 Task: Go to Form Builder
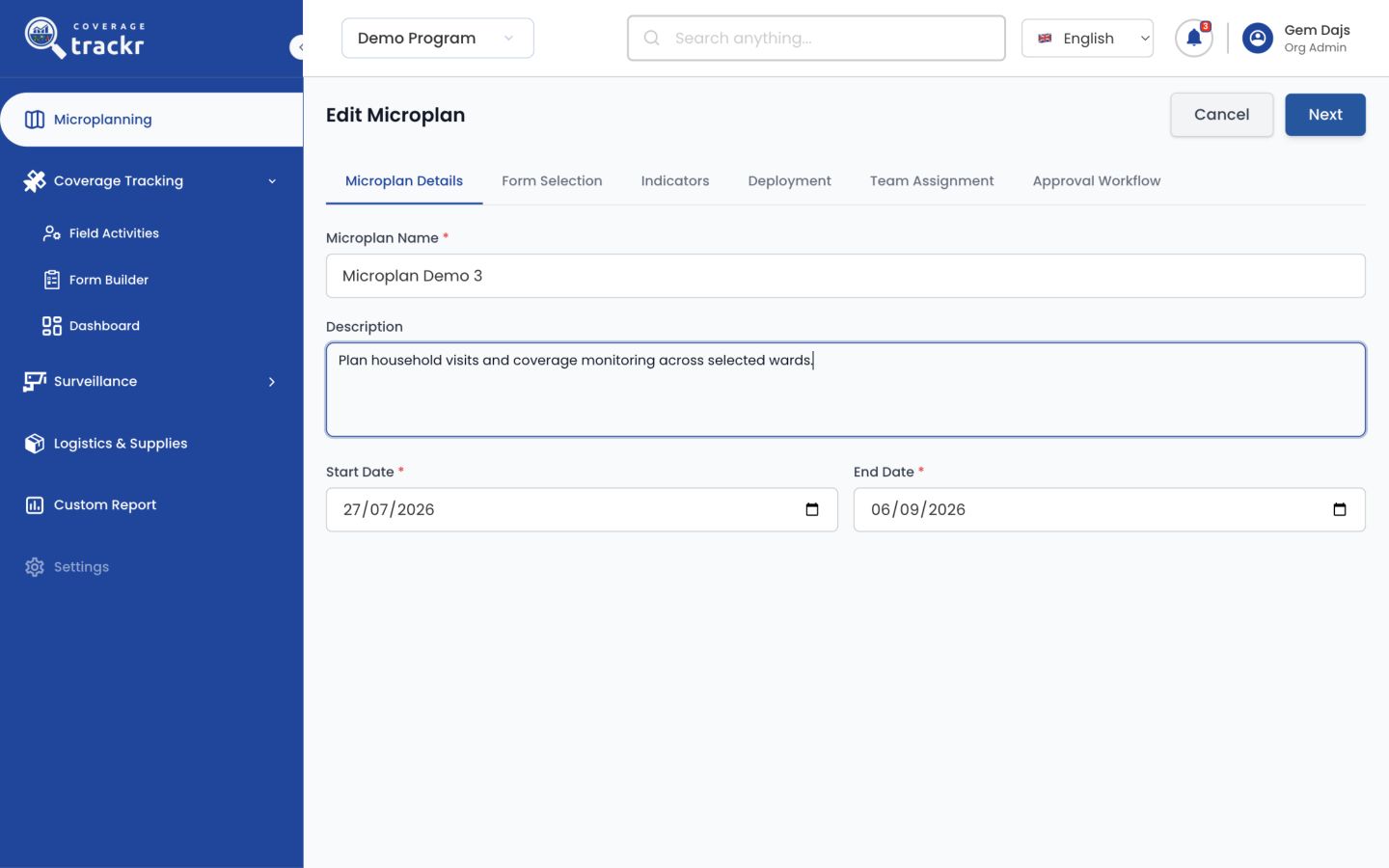click(x=108, y=280)
